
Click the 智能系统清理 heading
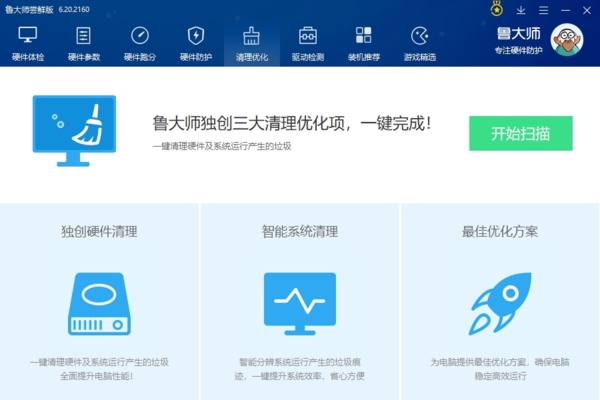click(x=300, y=232)
